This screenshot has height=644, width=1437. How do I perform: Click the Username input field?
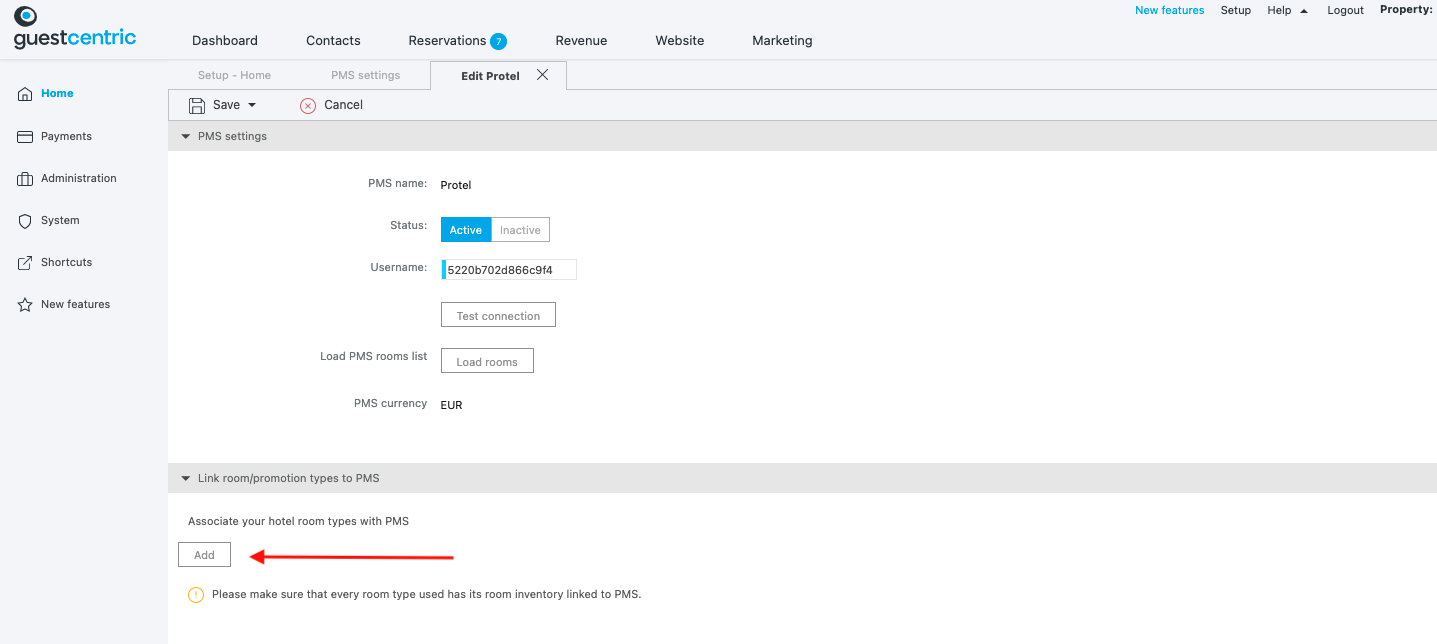click(509, 270)
